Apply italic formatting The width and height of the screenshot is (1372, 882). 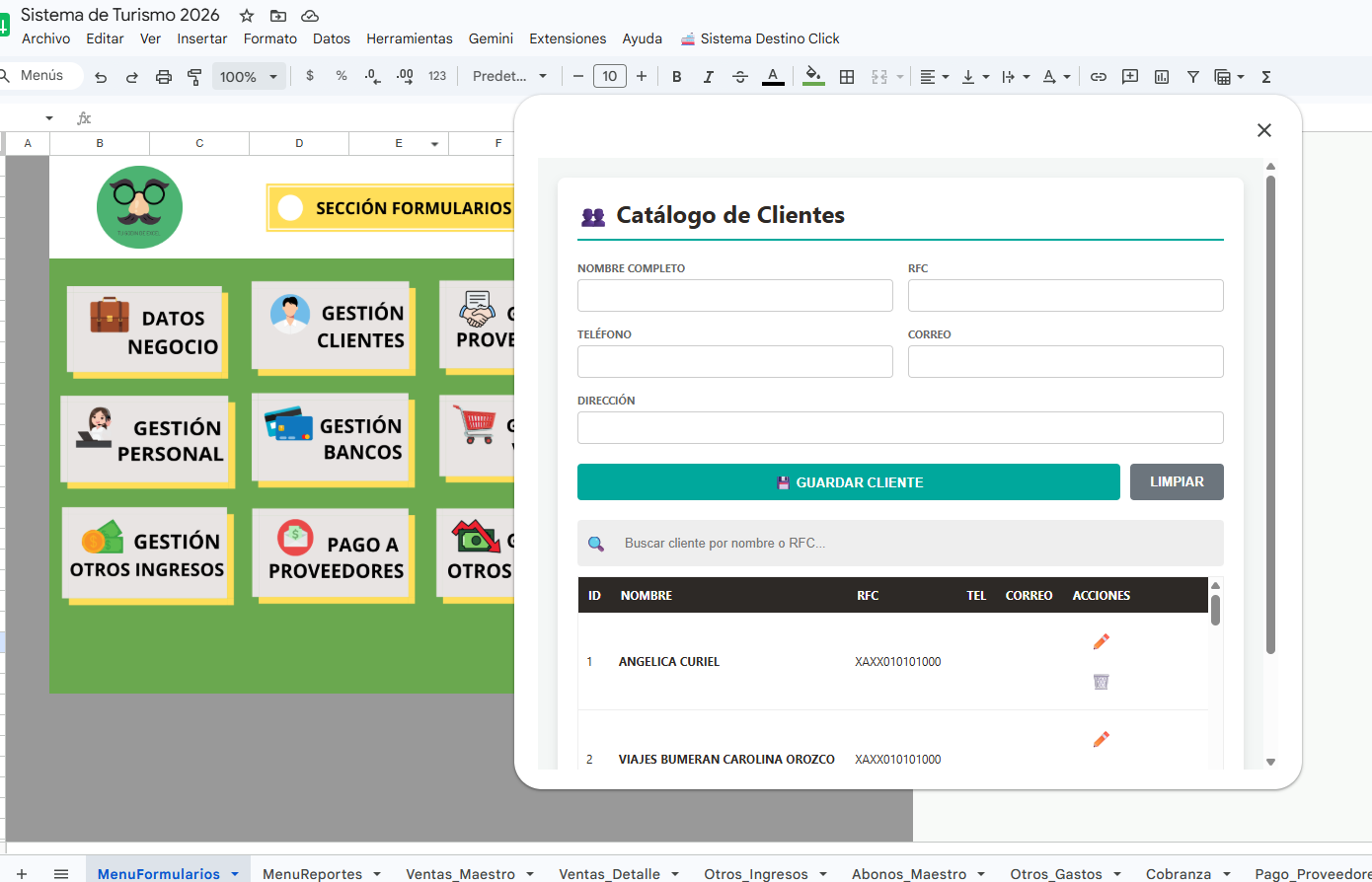708,76
